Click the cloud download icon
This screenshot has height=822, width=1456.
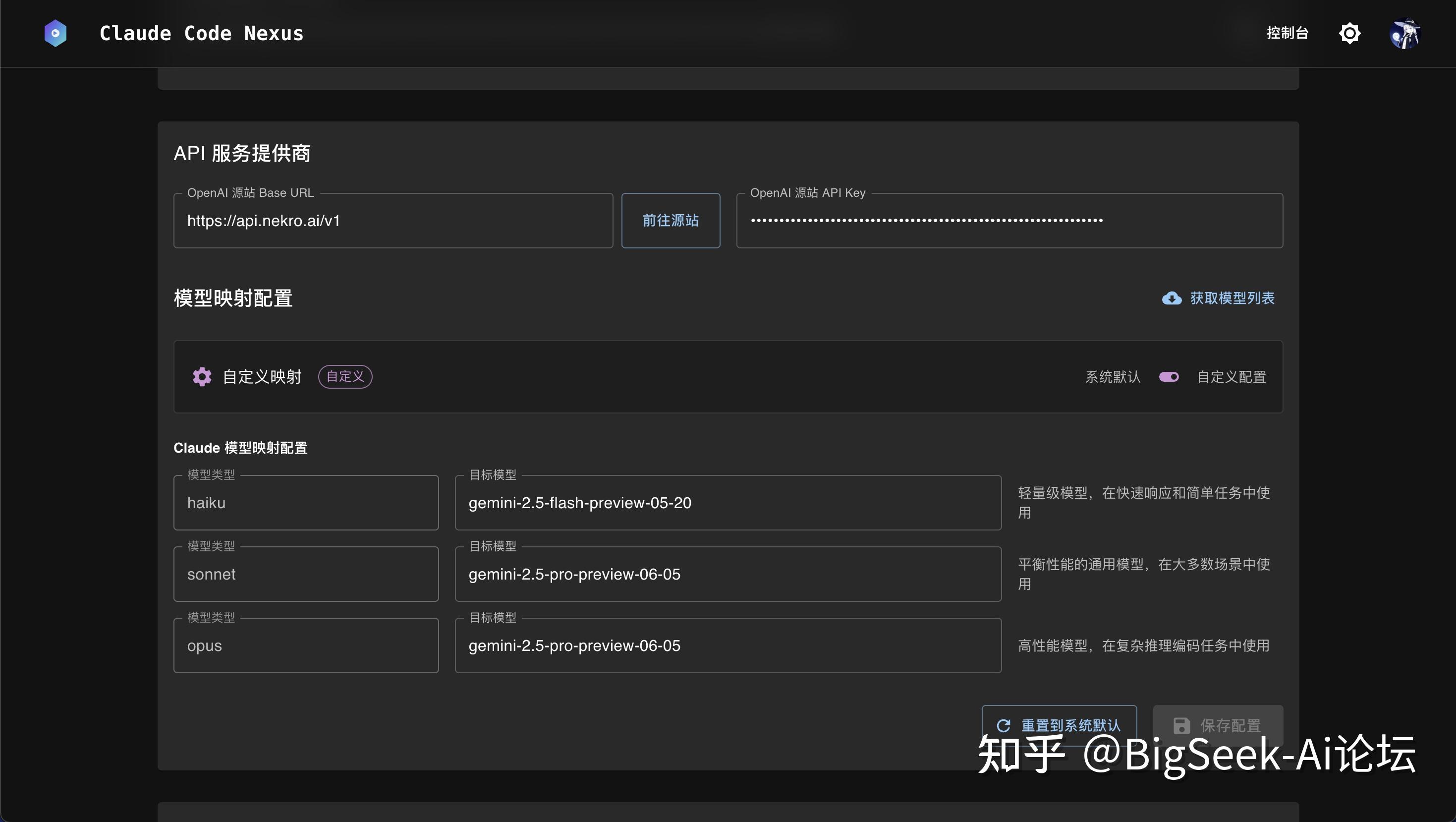[x=1171, y=298]
